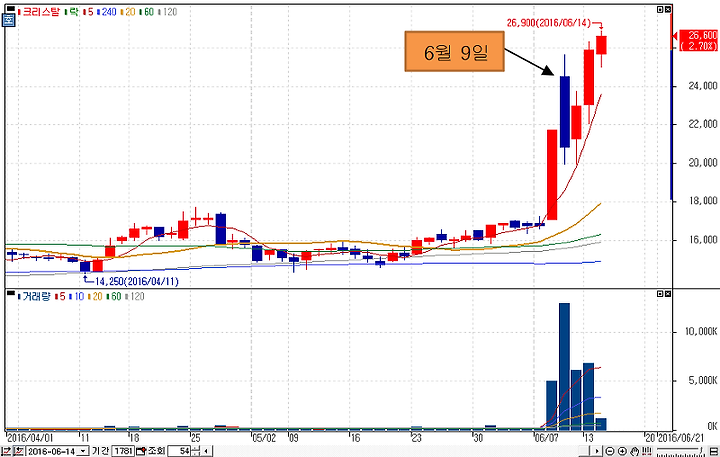Click the 06/07 date axis label
The width and height of the screenshot is (720, 457).
click(547, 437)
